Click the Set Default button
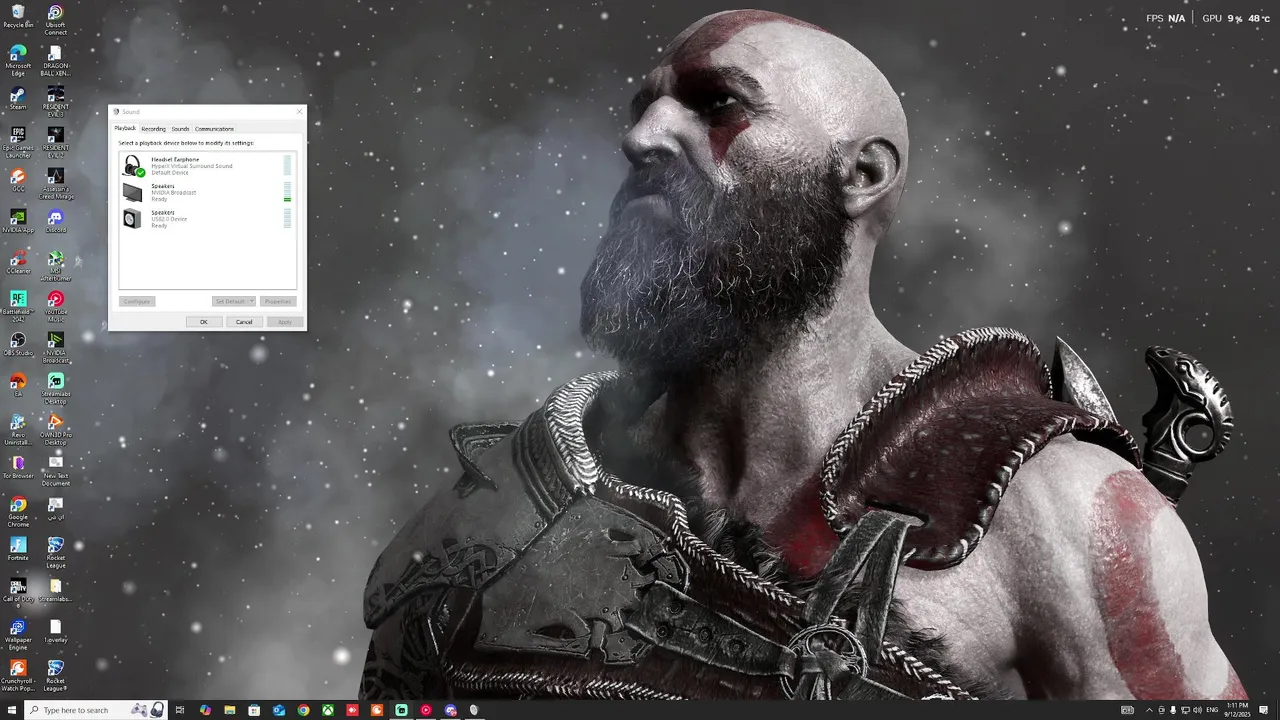Image resolution: width=1280 pixels, height=720 pixels. [x=230, y=301]
